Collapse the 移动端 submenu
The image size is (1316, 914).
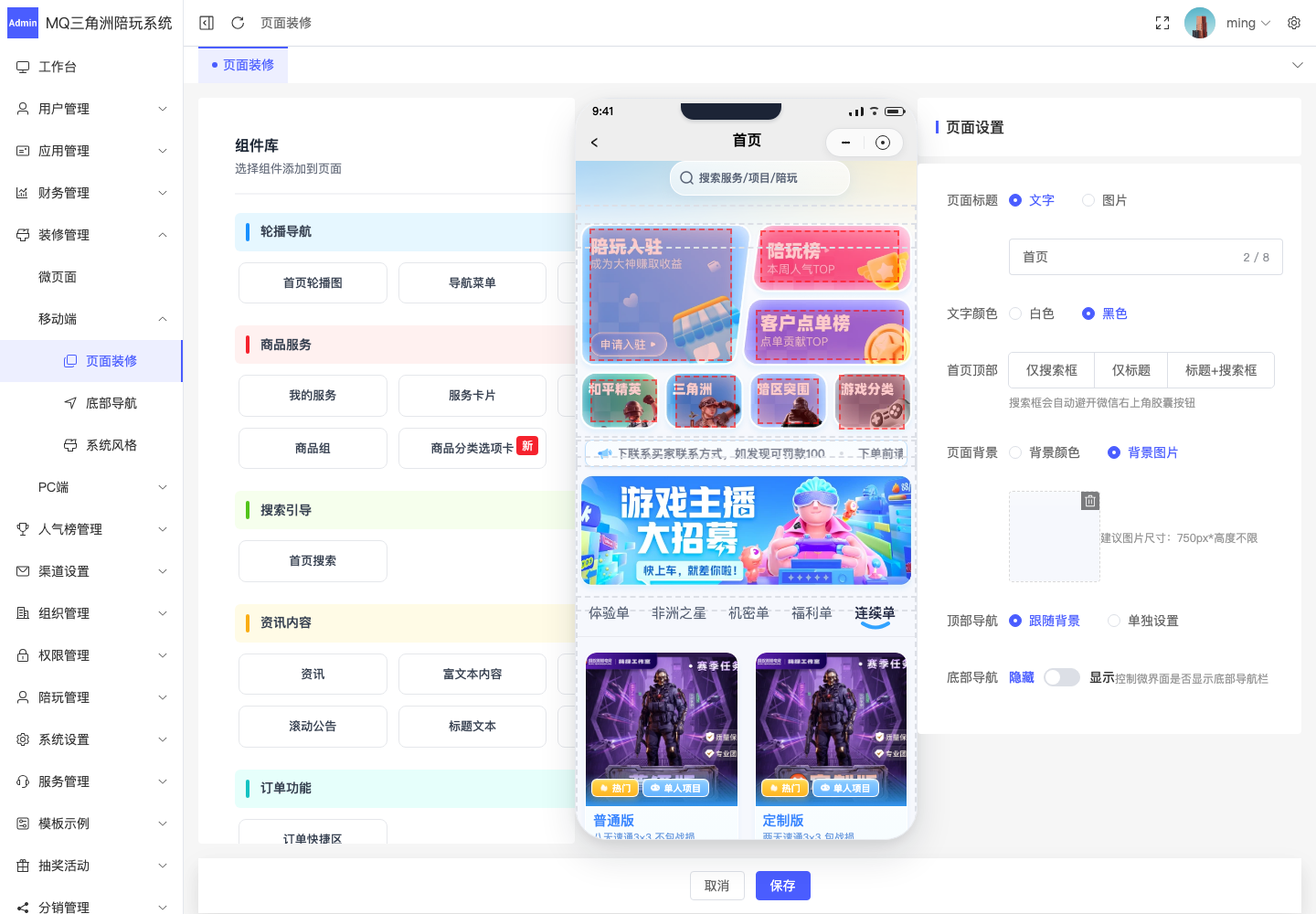click(x=91, y=319)
